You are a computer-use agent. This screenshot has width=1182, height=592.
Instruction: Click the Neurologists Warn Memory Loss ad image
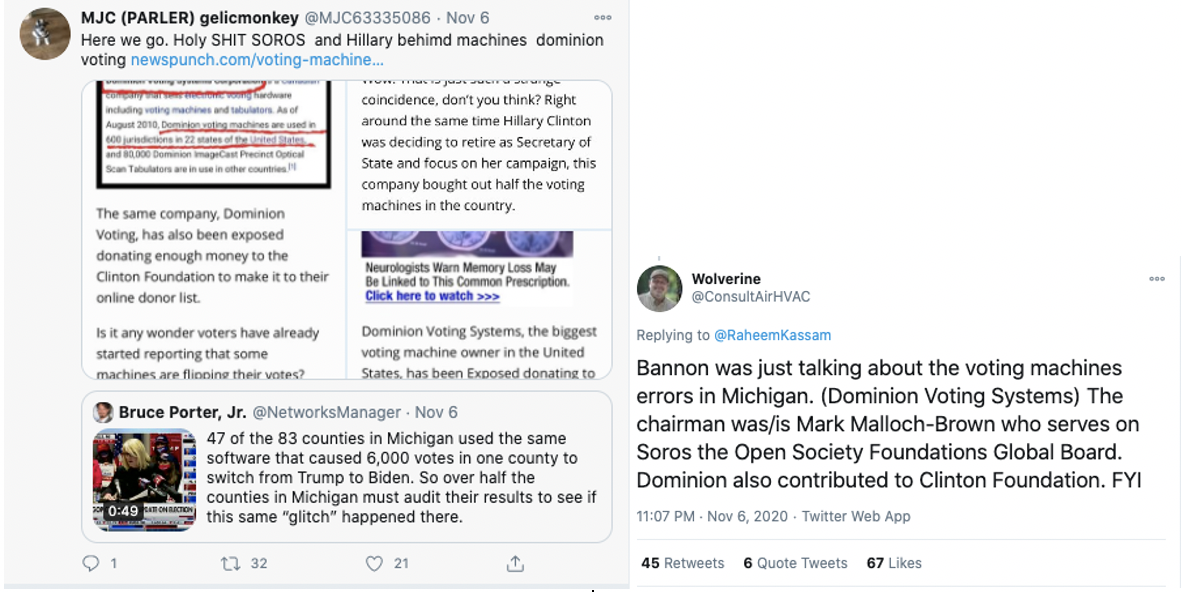[x=467, y=268]
